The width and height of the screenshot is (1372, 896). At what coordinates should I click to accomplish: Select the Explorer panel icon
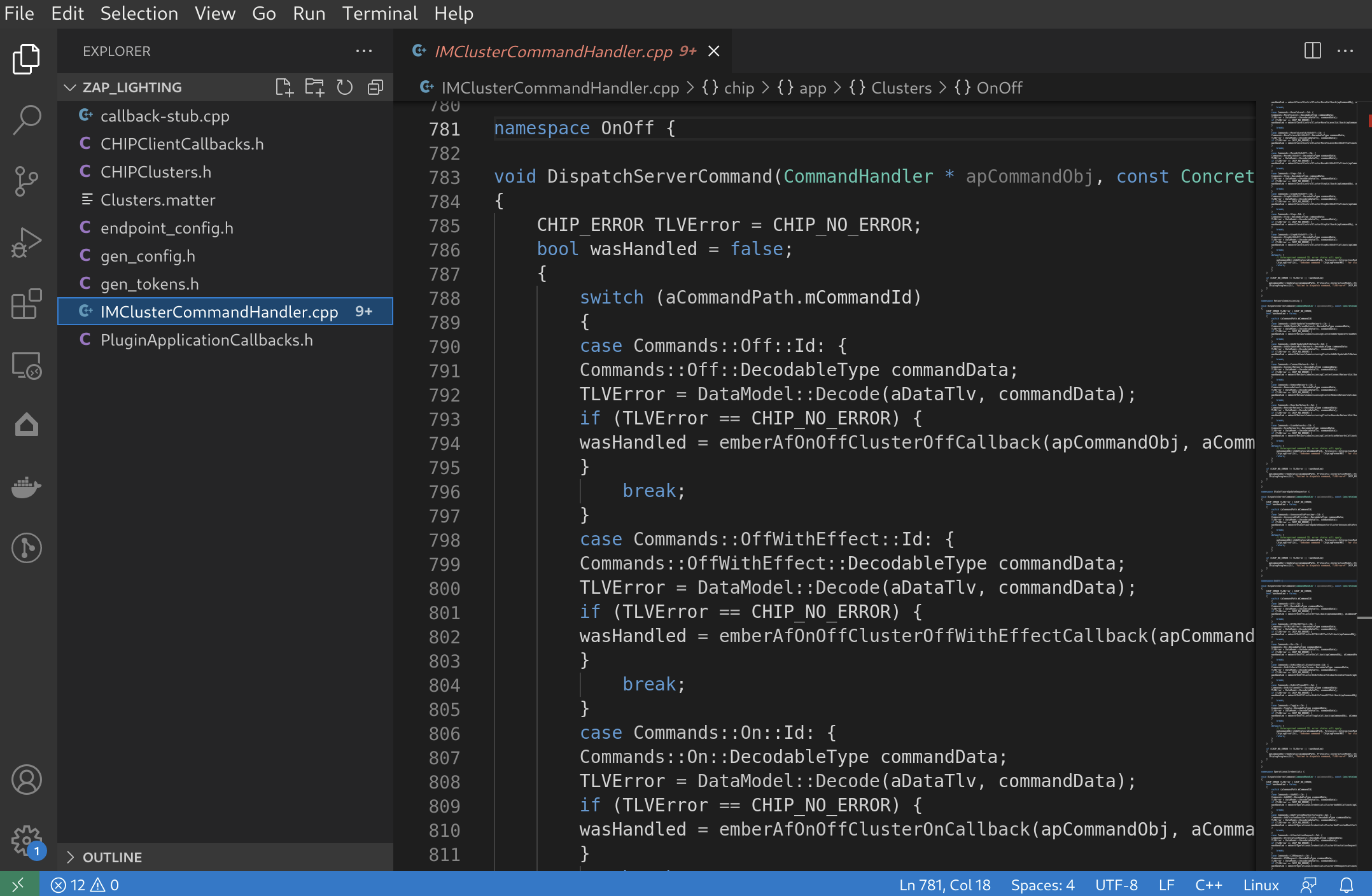[26, 59]
